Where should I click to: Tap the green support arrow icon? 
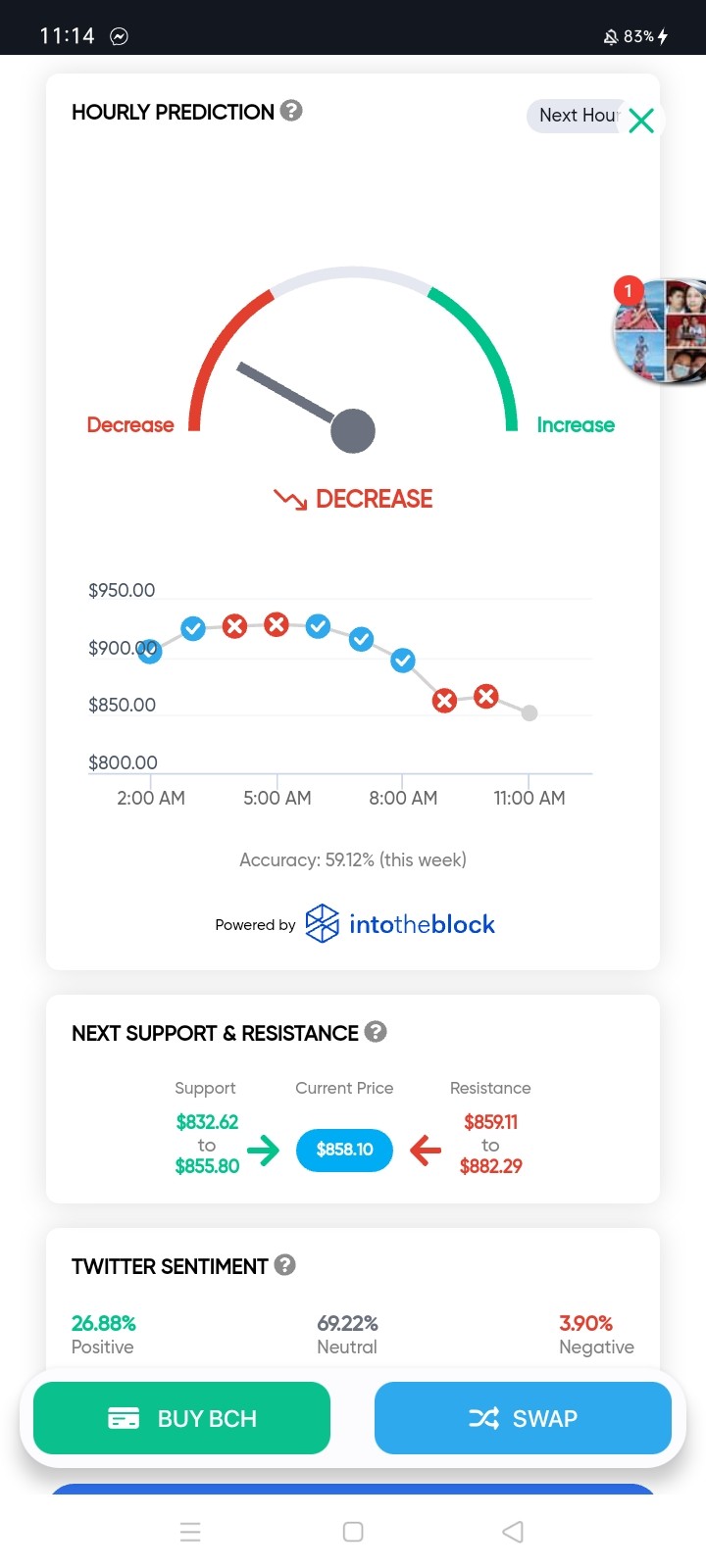click(x=263, y=1149)
